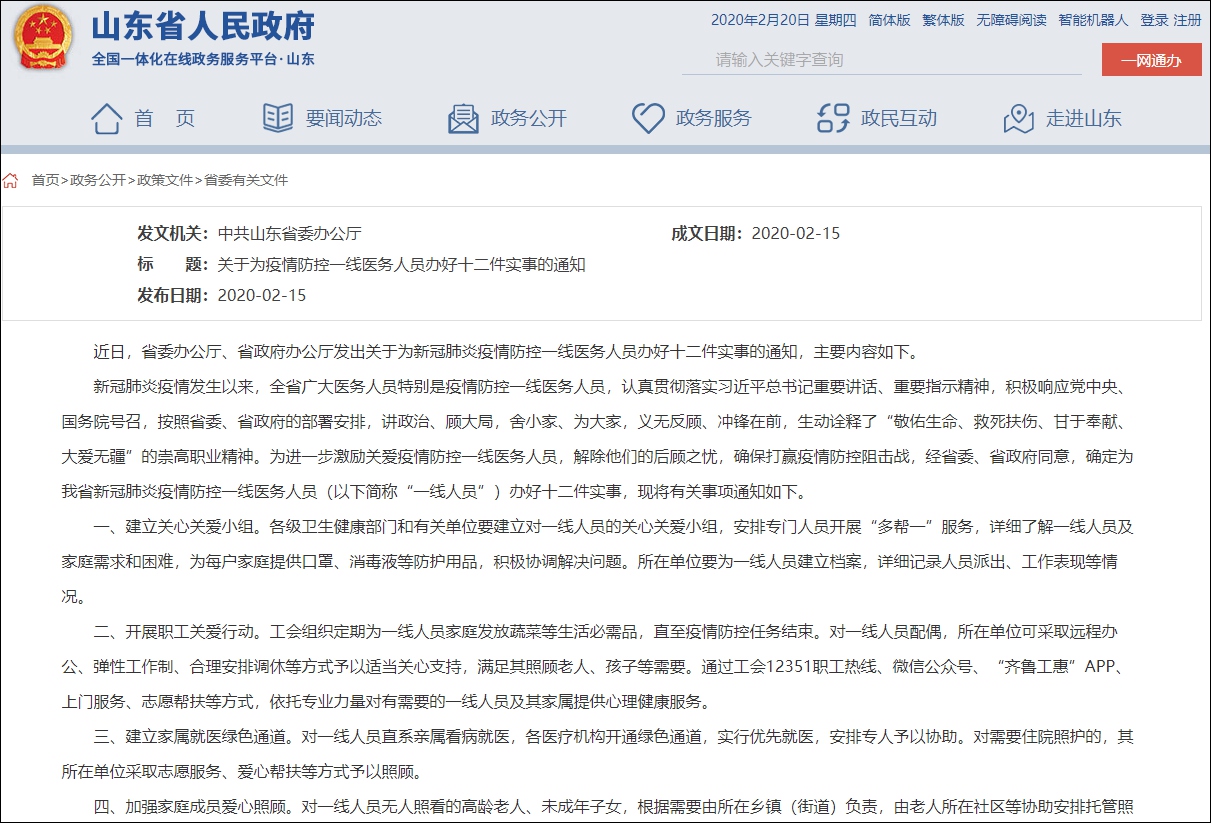Click the 一网通办 red button
The width and height of the screenshot is (1211, 823).
(x=1152, y=60)
